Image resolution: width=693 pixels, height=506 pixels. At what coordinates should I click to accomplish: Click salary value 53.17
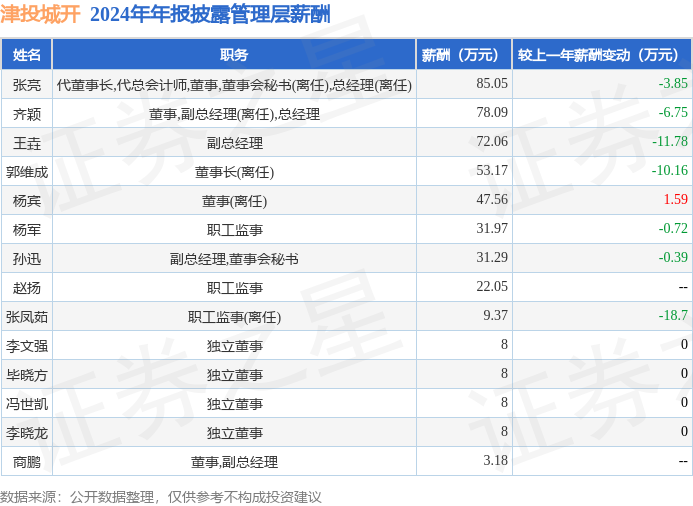click(492, 170)
